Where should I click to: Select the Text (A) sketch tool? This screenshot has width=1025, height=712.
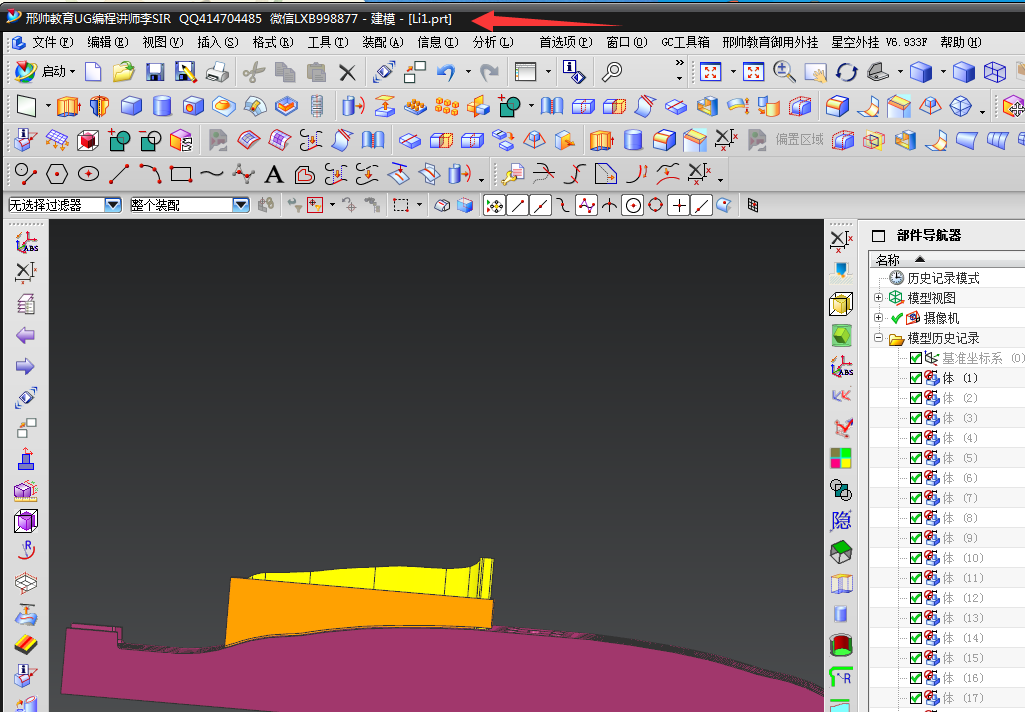click(x=274, y=174)
